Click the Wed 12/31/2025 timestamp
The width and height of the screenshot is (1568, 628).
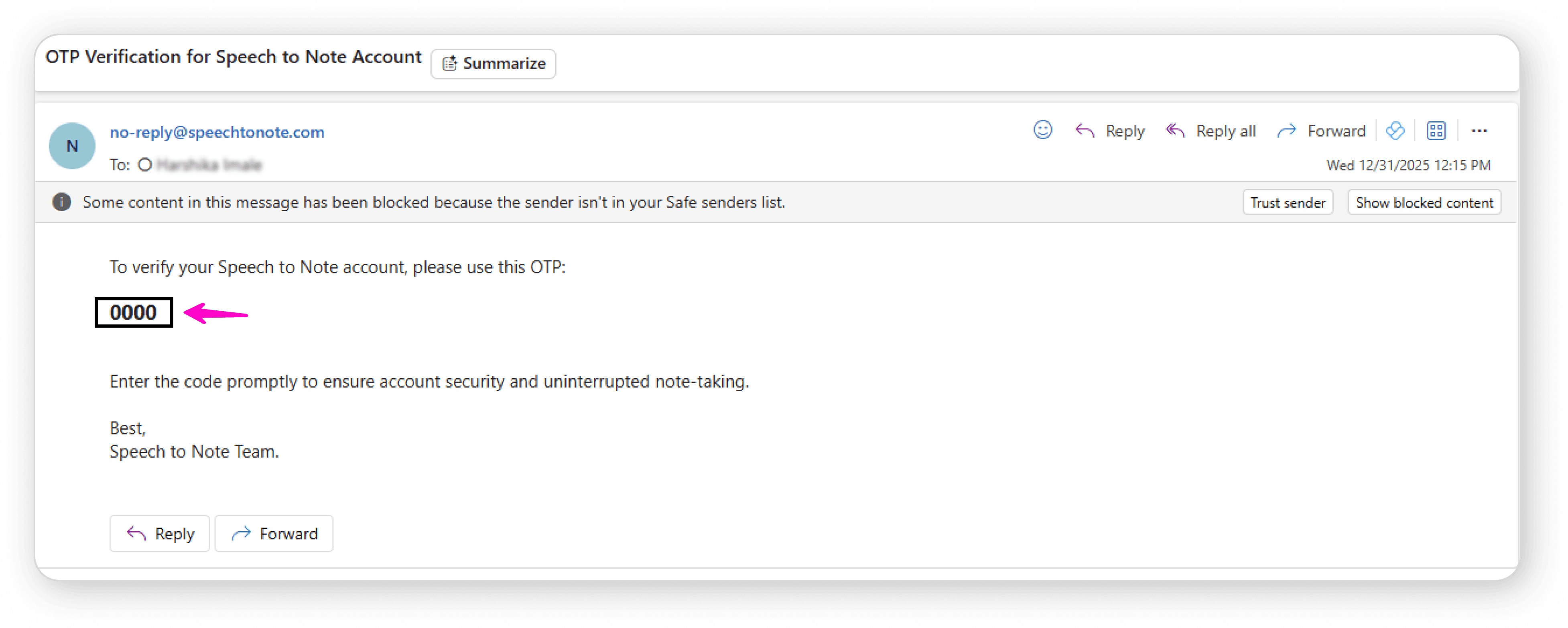1408,166
